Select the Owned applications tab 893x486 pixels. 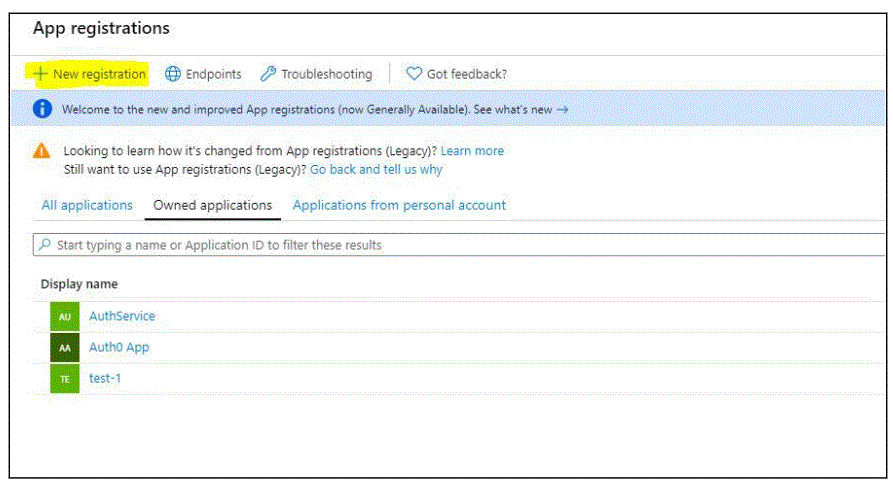coord(212,205)
